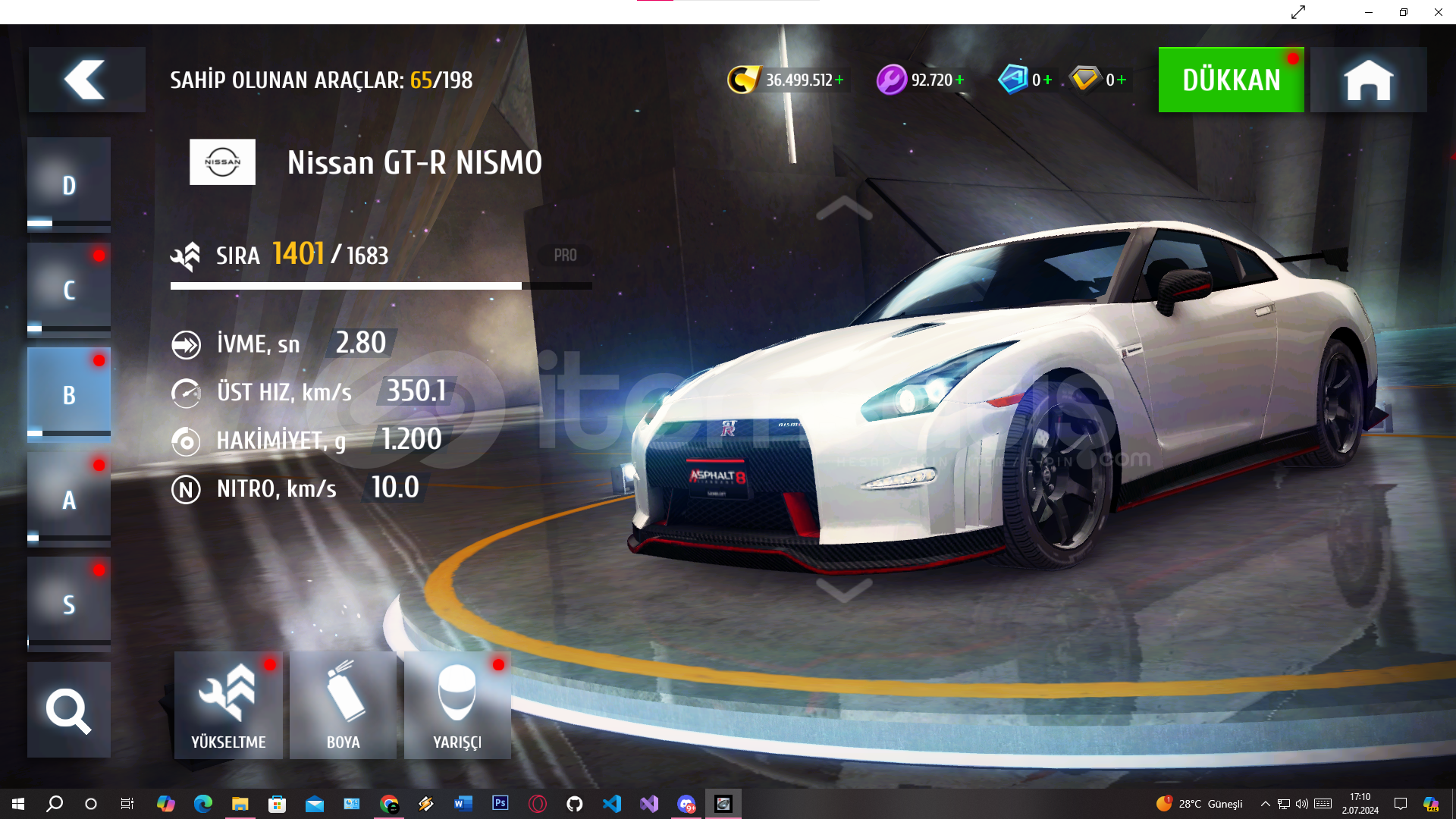Viewport: 1456px width, 819px height.
Task: Click the owned cars count 65/198
Action: tap(441, 80)
